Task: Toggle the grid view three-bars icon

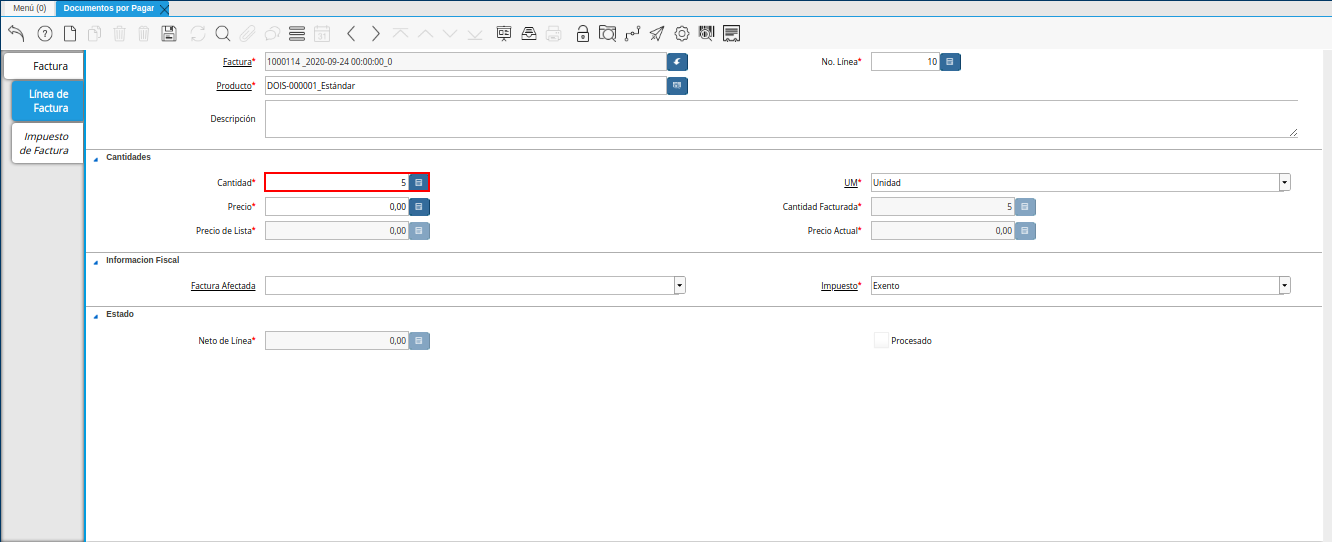Action: [x=296, y=33]
